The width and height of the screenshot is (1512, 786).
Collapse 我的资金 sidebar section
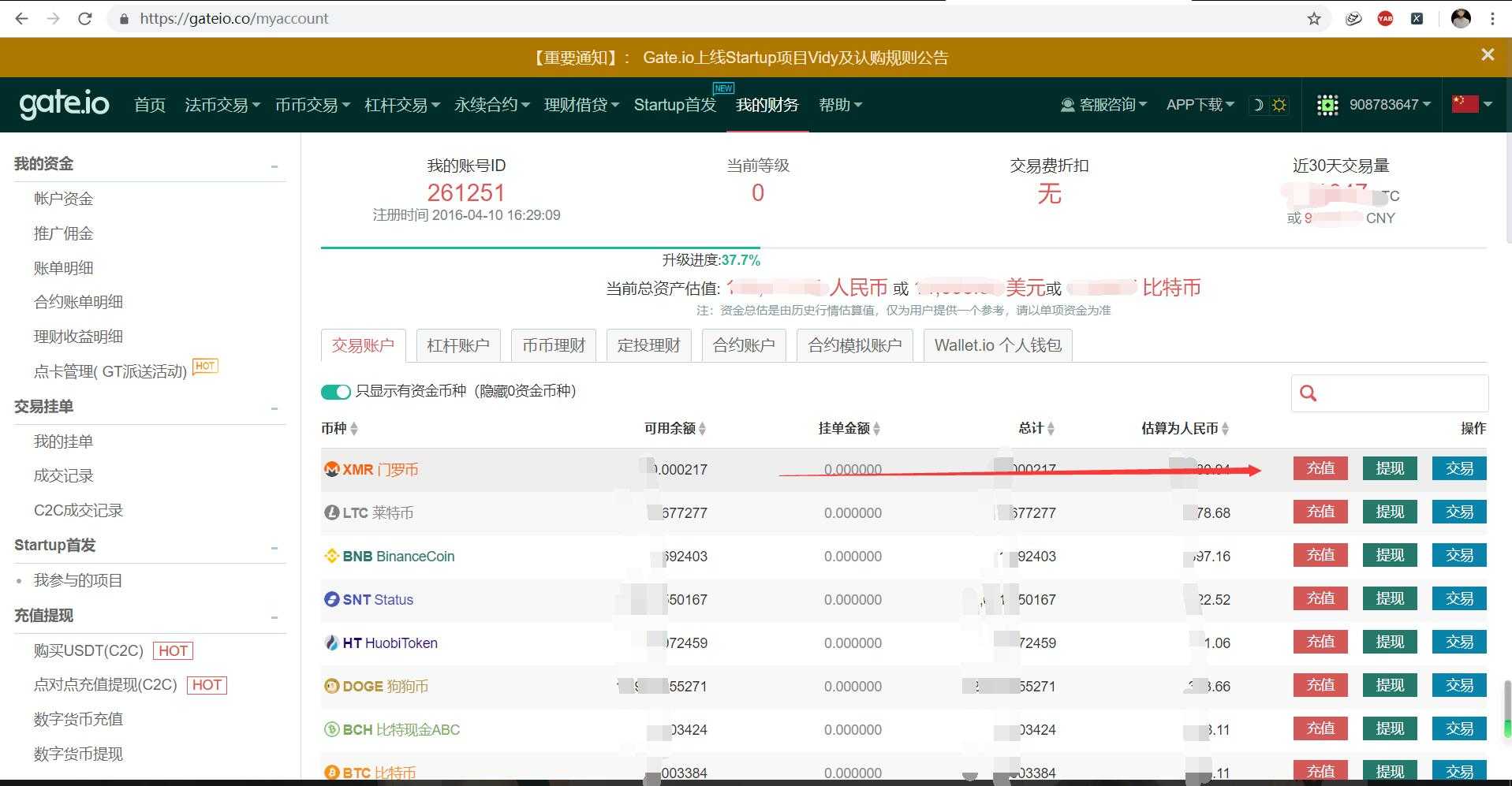click(274, 166)
